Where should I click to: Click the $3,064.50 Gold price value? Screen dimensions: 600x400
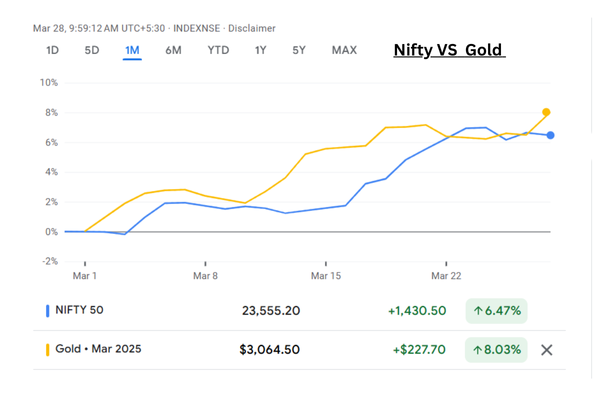pyautogui.click(x=270, y=349)
